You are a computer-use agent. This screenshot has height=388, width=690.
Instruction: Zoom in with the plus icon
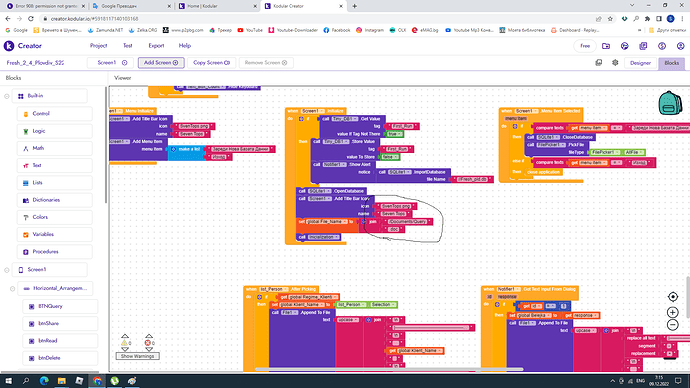click(x=672, y=312)
